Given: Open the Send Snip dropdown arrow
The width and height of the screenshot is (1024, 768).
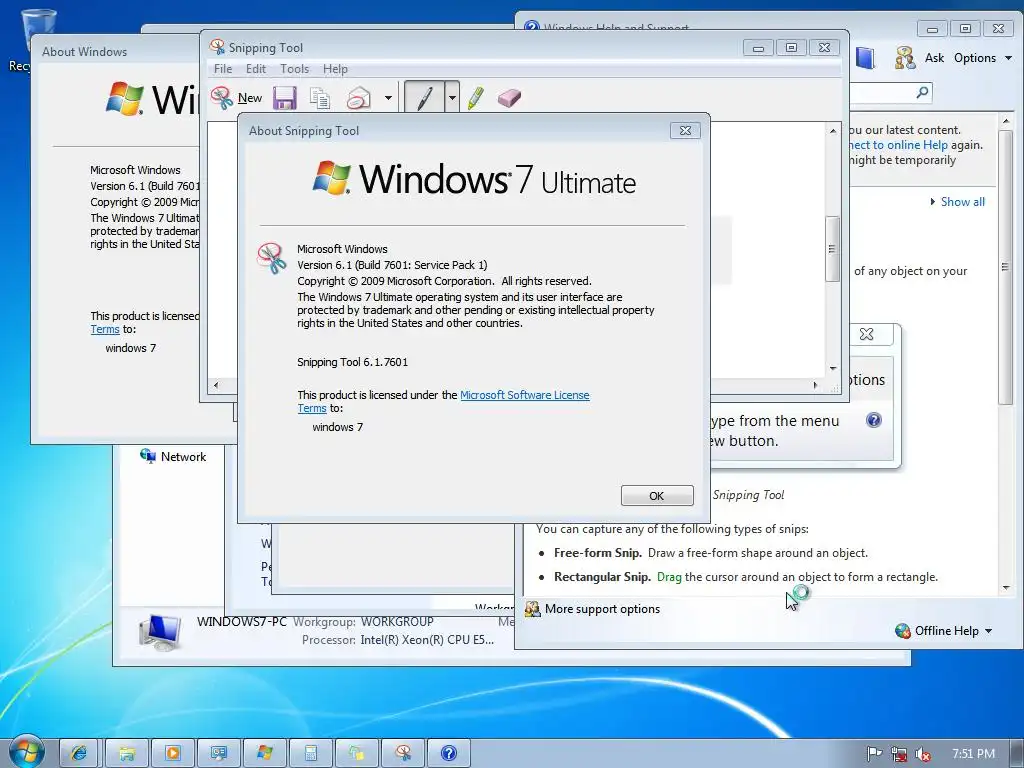Looking at the screenshot, I should (389, 98).
